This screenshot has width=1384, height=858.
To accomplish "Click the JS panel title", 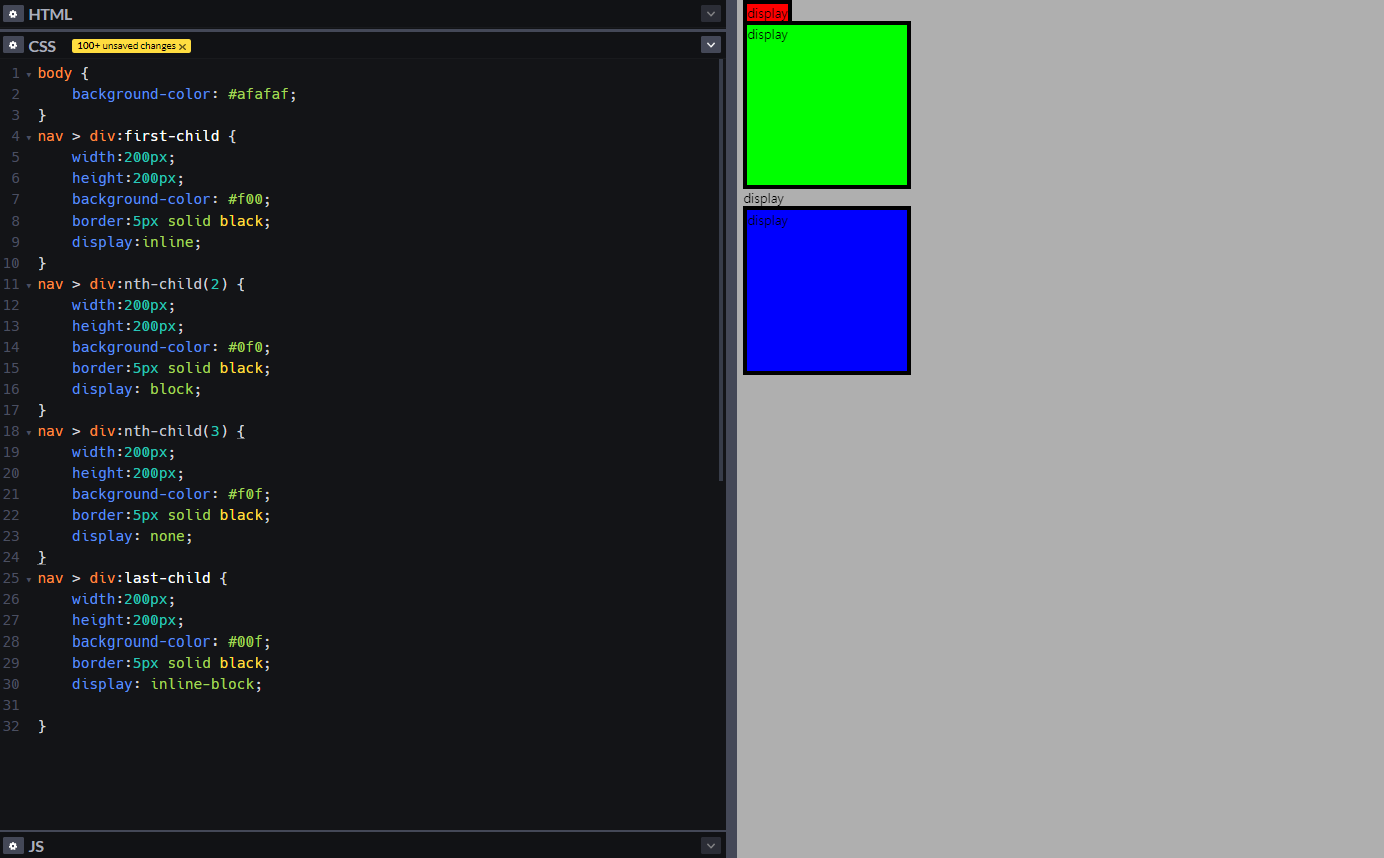I will point(36,846).
